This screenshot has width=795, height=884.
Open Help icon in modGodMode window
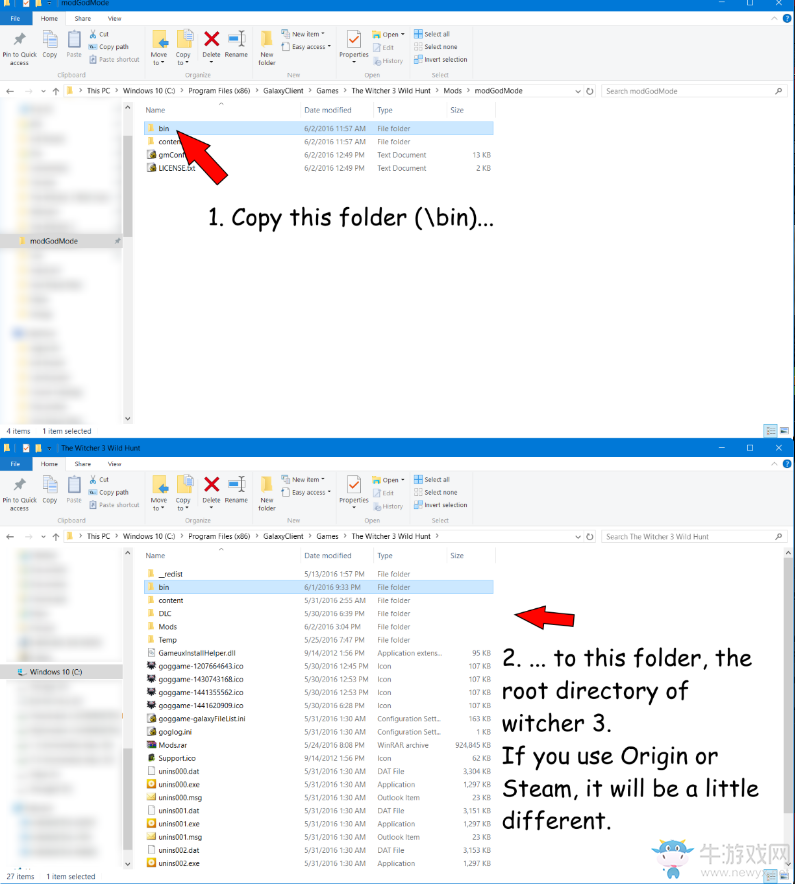coord(787,19)
